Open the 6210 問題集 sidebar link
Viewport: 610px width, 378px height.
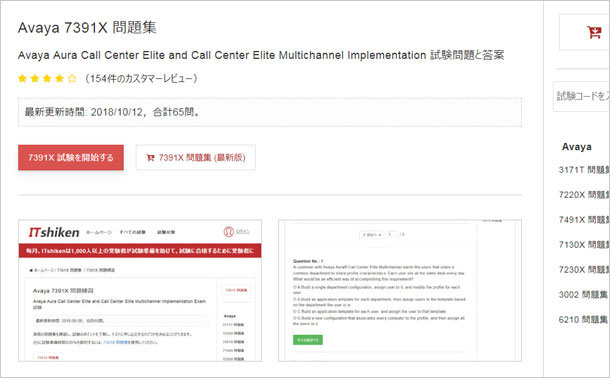(x=583, y=319)
